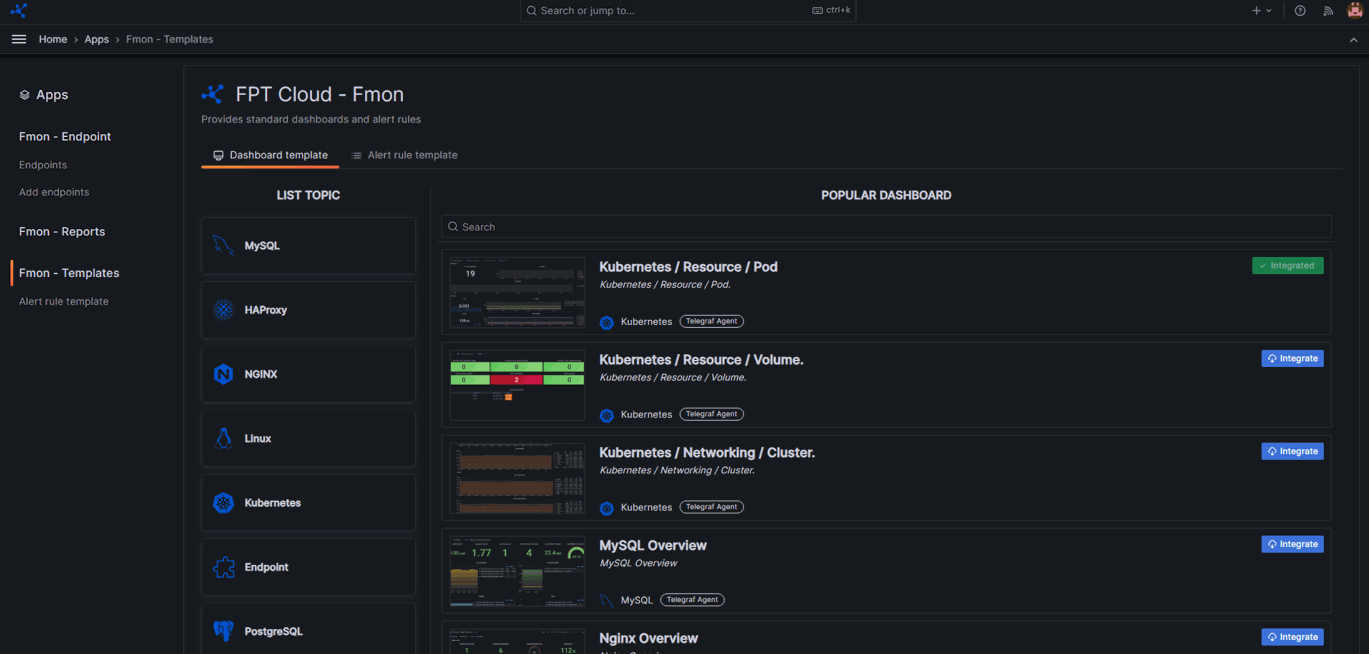Image resolution: width=1369 pixels, height=654 pixels.
Task: Open the hamburger navigation menu
Action: pos(19,39)
